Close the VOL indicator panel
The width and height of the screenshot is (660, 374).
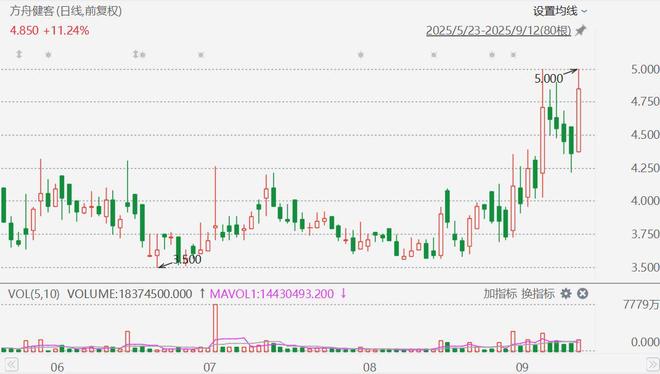coord(583,294)
